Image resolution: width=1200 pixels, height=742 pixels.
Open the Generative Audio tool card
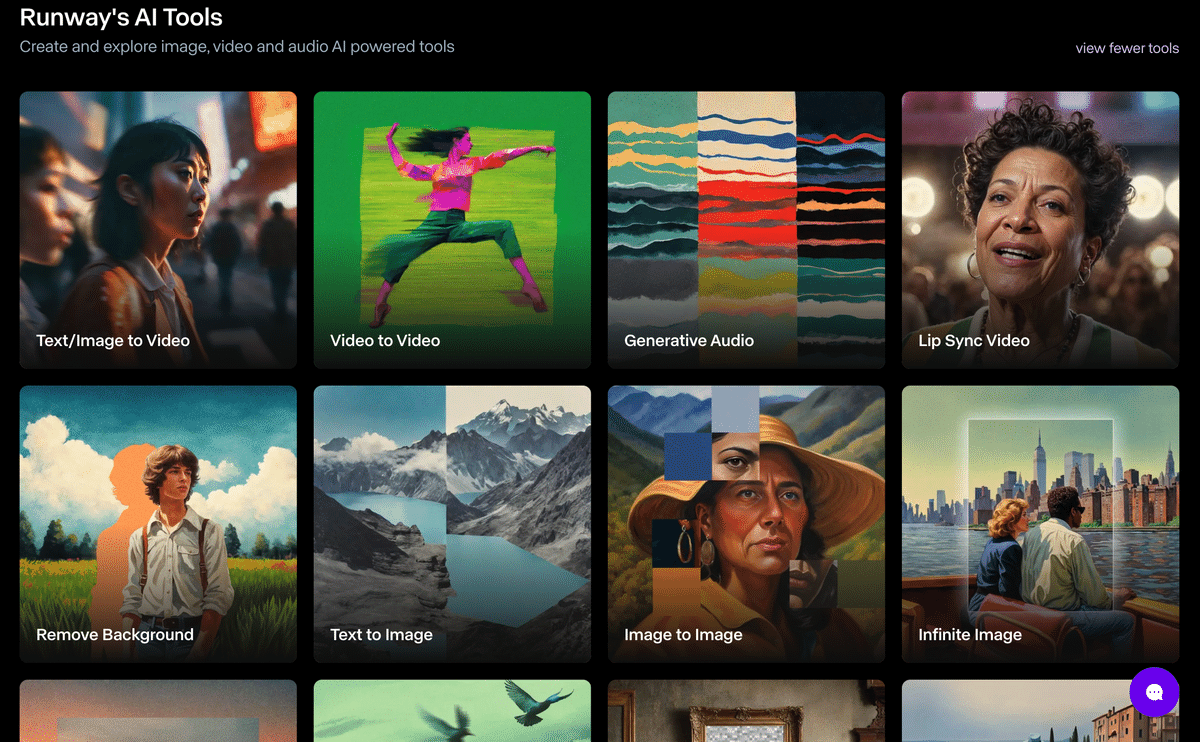(746, 230)
